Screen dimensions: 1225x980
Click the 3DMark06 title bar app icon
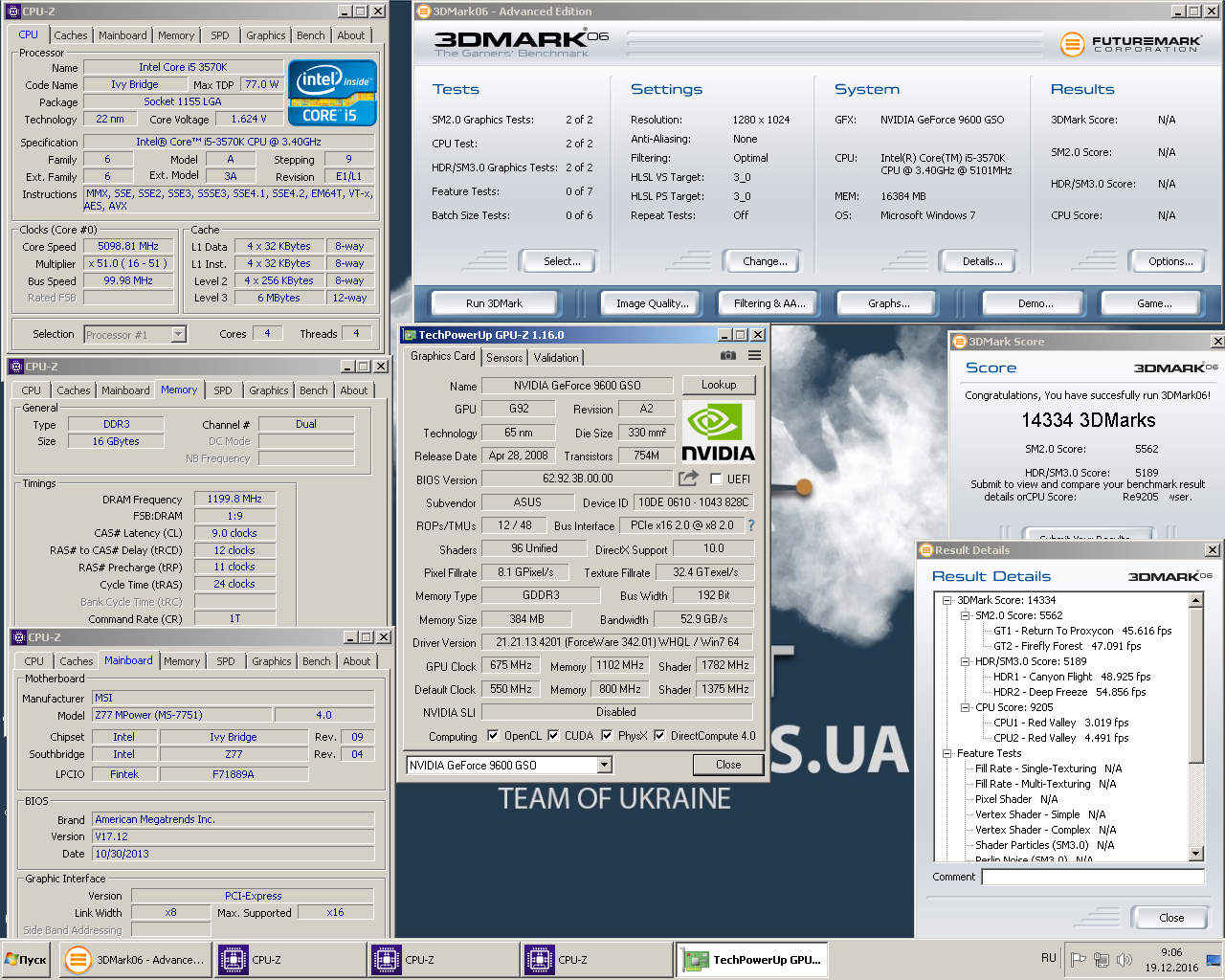click(424, 11)
